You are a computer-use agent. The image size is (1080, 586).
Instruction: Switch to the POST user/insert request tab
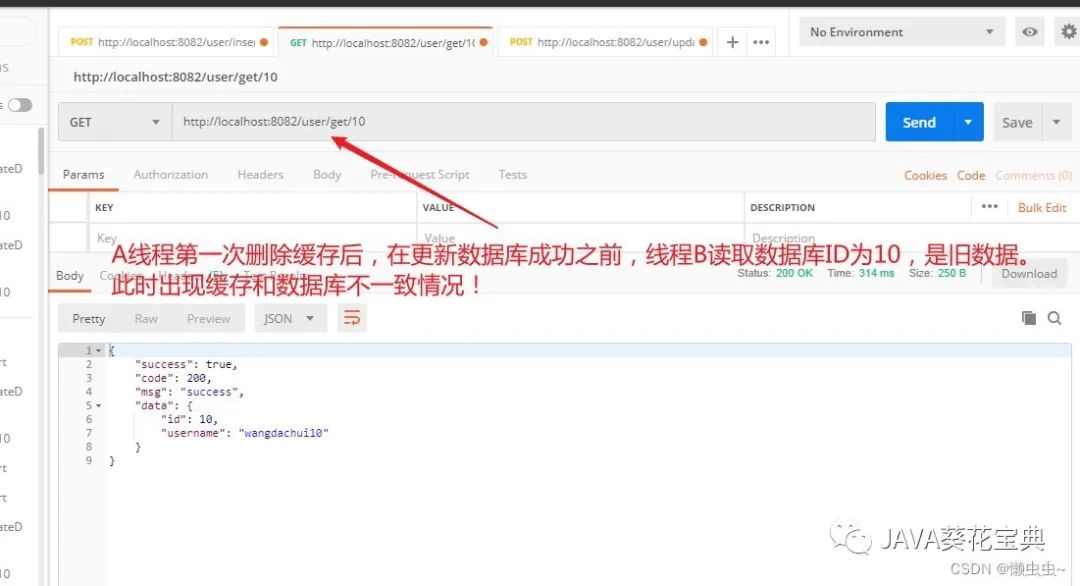(168, 42)
